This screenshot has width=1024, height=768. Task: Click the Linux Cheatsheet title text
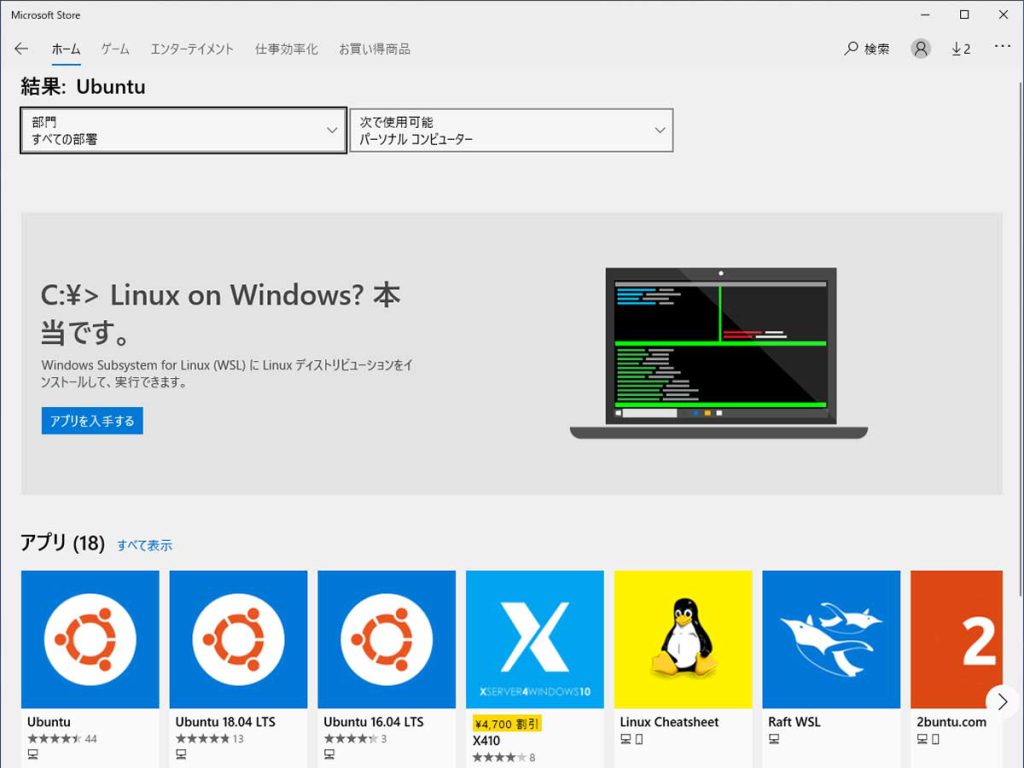(x=669, y=722)
